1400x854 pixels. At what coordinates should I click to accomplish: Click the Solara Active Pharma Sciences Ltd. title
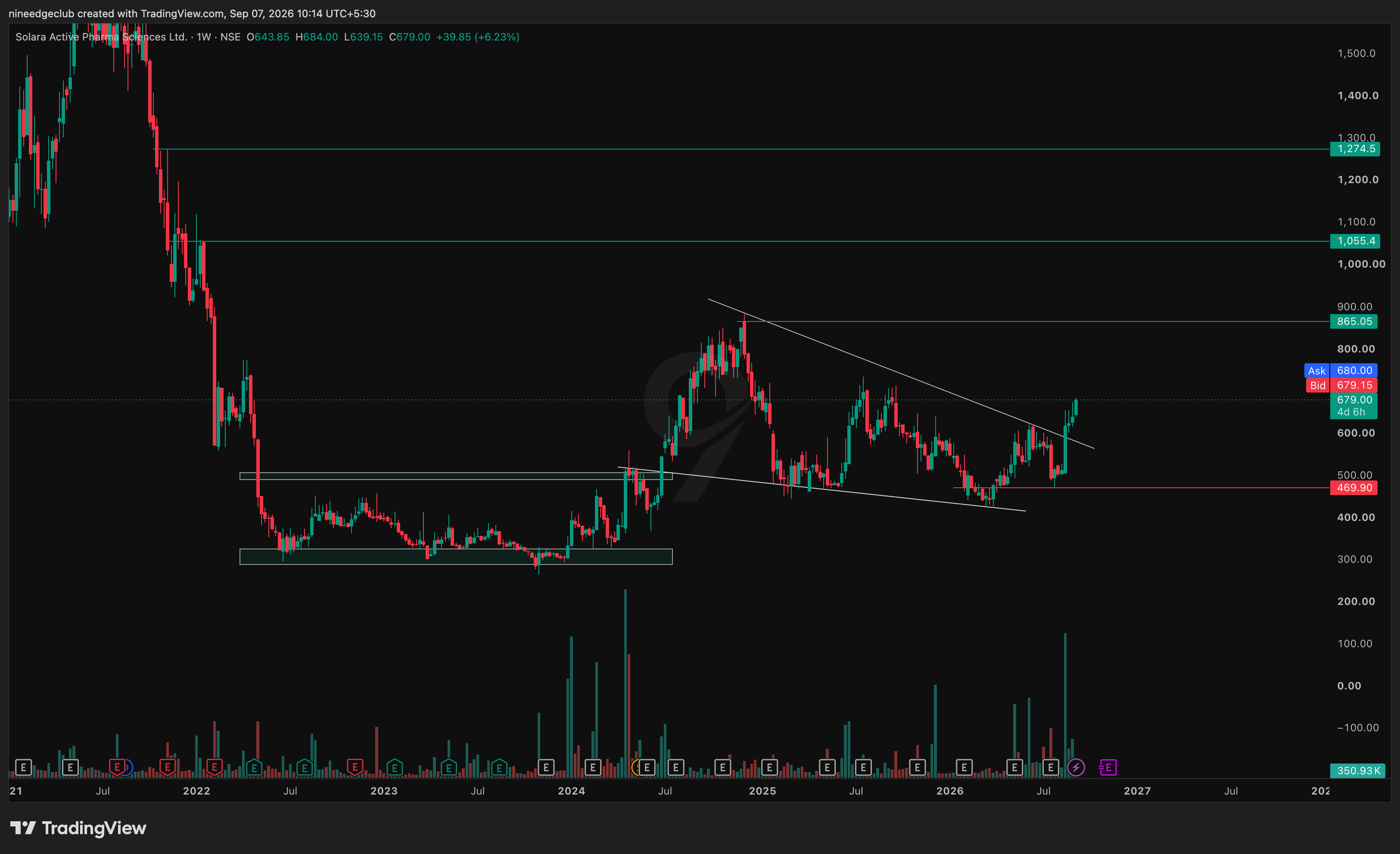(x=101, y=37)
